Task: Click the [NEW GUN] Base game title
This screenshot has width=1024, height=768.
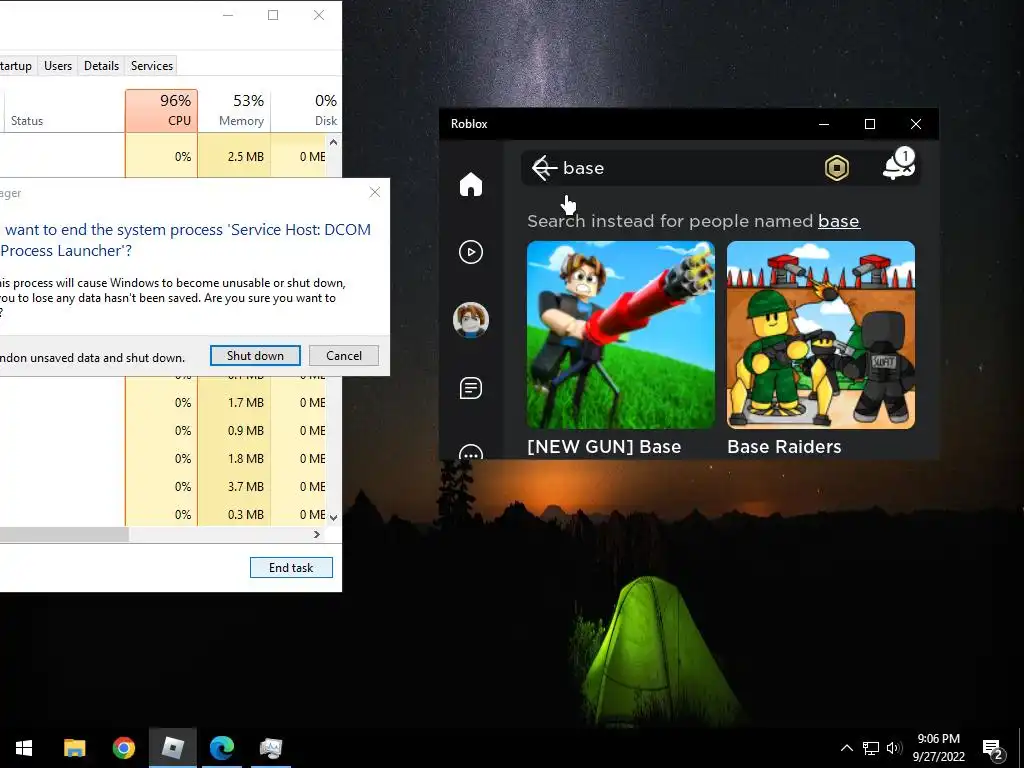Action: tap(603, 447)
